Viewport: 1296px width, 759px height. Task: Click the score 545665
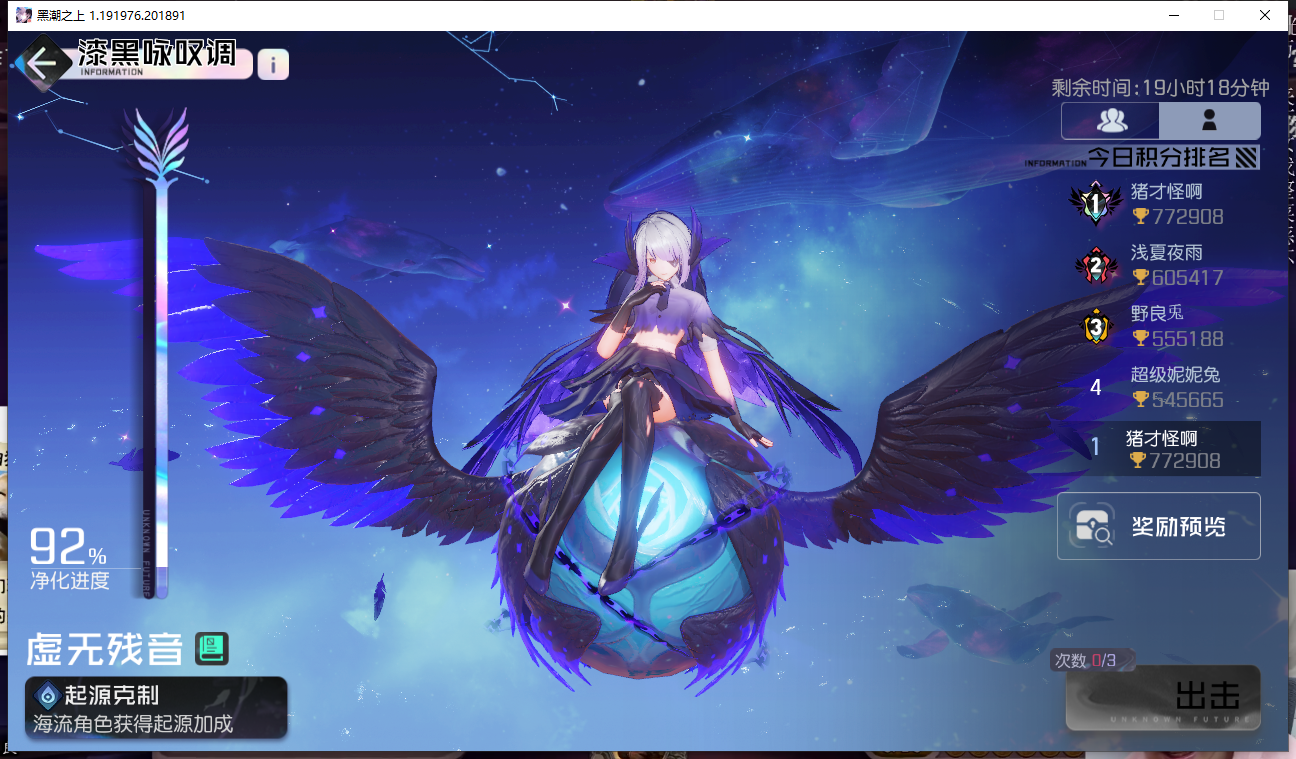coord(1187,400)
